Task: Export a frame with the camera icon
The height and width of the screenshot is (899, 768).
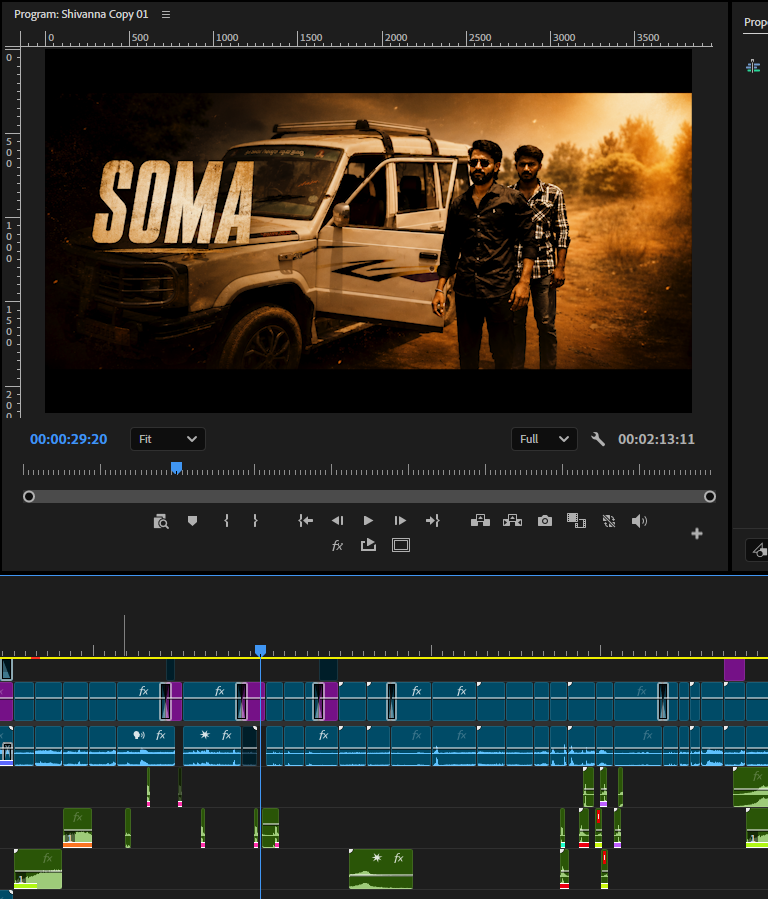Action: (544, 521)
